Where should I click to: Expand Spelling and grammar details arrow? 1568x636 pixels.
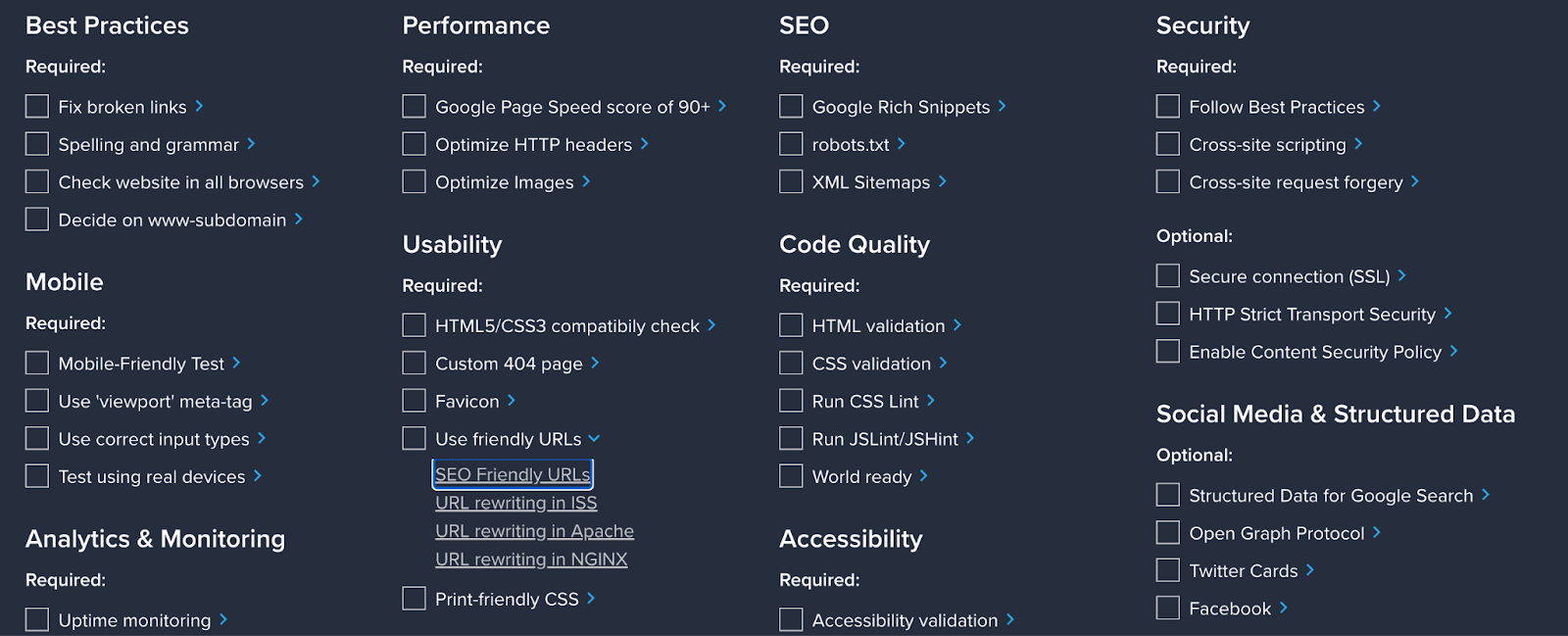click(x=251, y=143)
